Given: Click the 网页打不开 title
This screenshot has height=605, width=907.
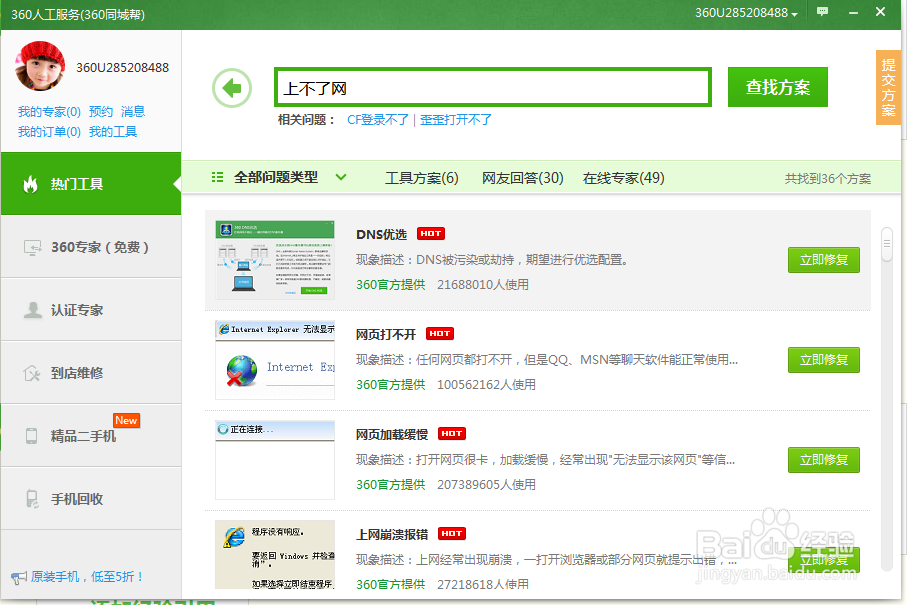Looking at the screenshot, I should (x=386, y=334).
